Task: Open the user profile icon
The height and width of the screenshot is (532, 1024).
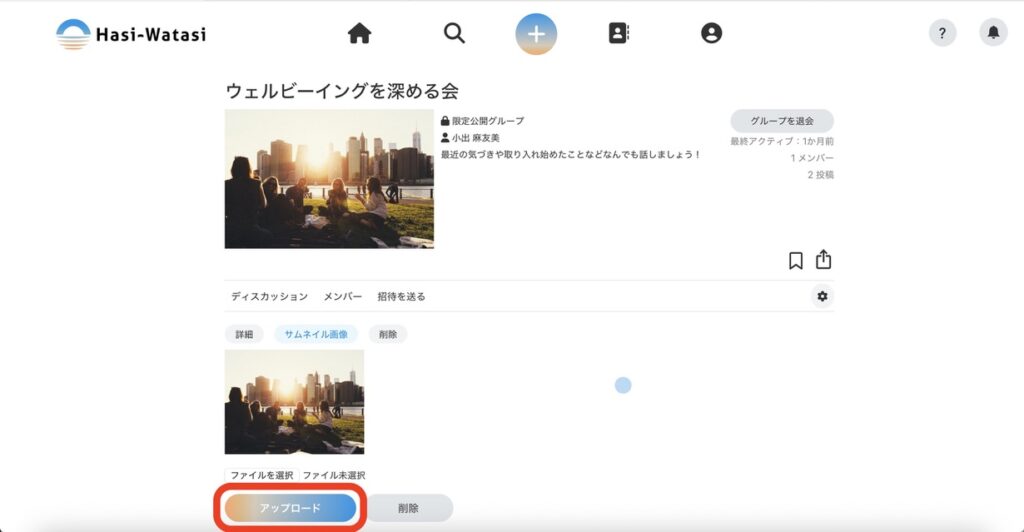Action: coord(711,34)
